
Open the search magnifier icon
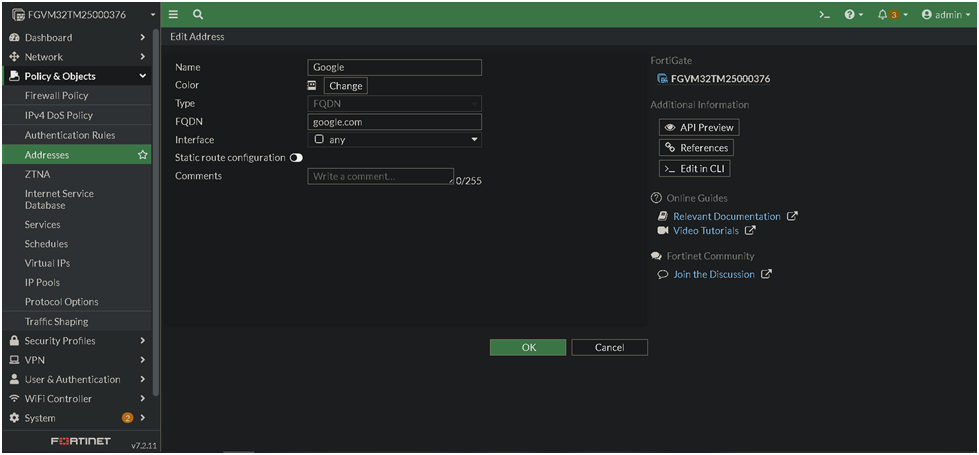[x=198, y=14]
